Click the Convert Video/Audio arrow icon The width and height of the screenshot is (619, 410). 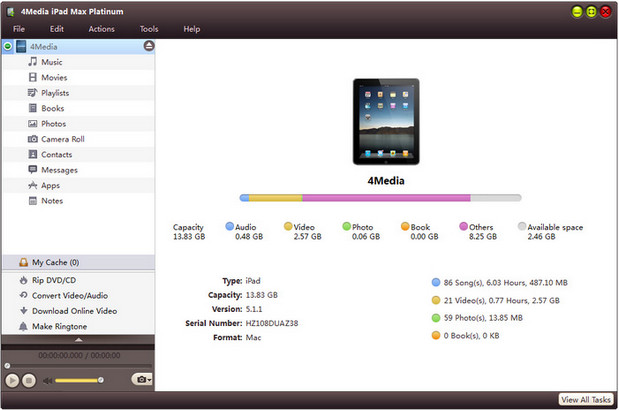tap(24, 295)
